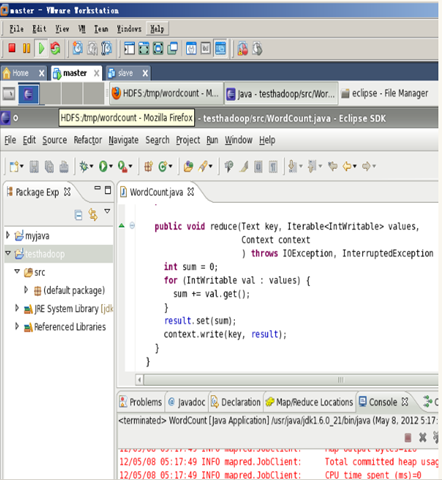Open the VMware Help menu
Image resolution: width=442 pixels, height=480 pixels.
point(157,29)
